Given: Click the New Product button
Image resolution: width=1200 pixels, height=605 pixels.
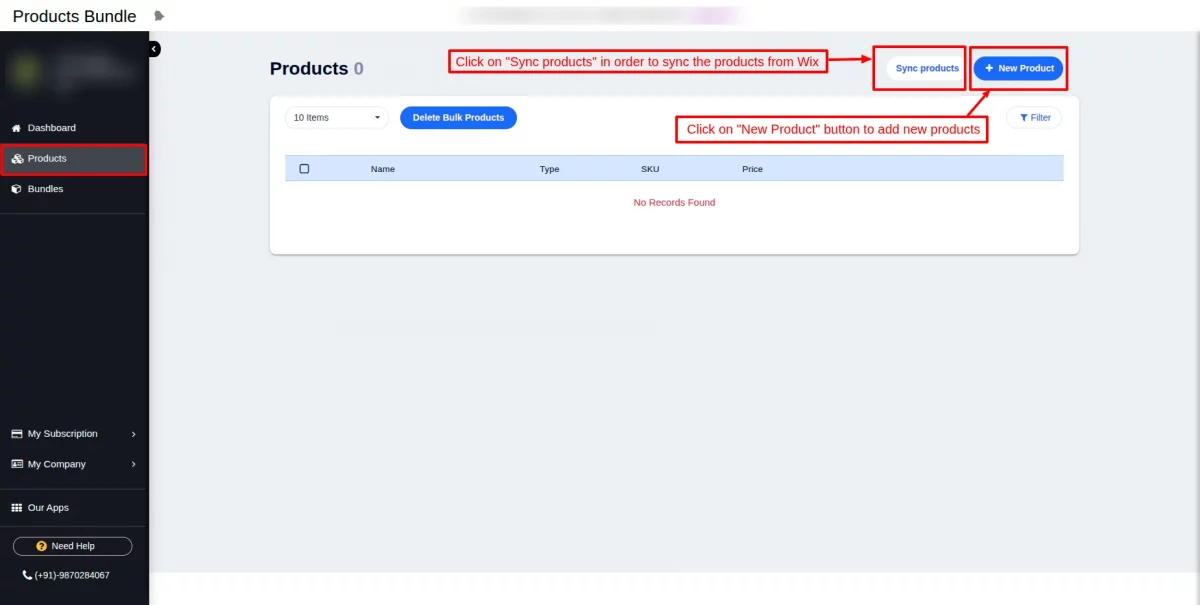Looking at the screenshot, I should point(1018,68).
